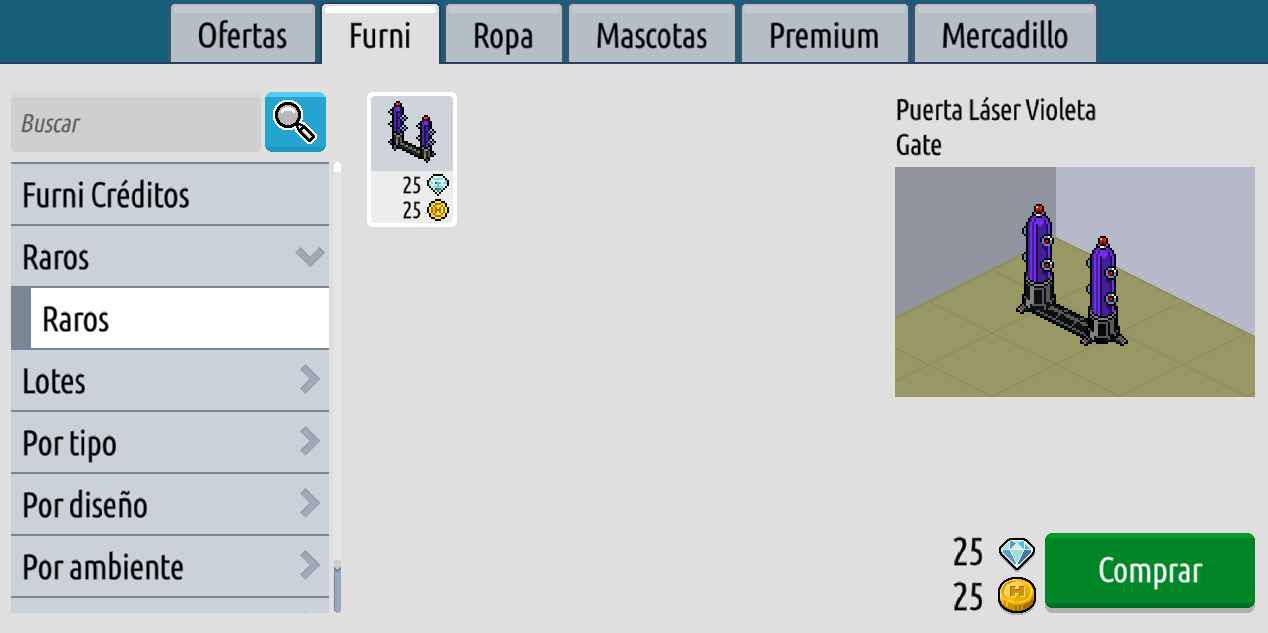This screenshot has height=633, width=1268.
Task: Go to the Mascotas tab
Action: [x=651, y=37]
